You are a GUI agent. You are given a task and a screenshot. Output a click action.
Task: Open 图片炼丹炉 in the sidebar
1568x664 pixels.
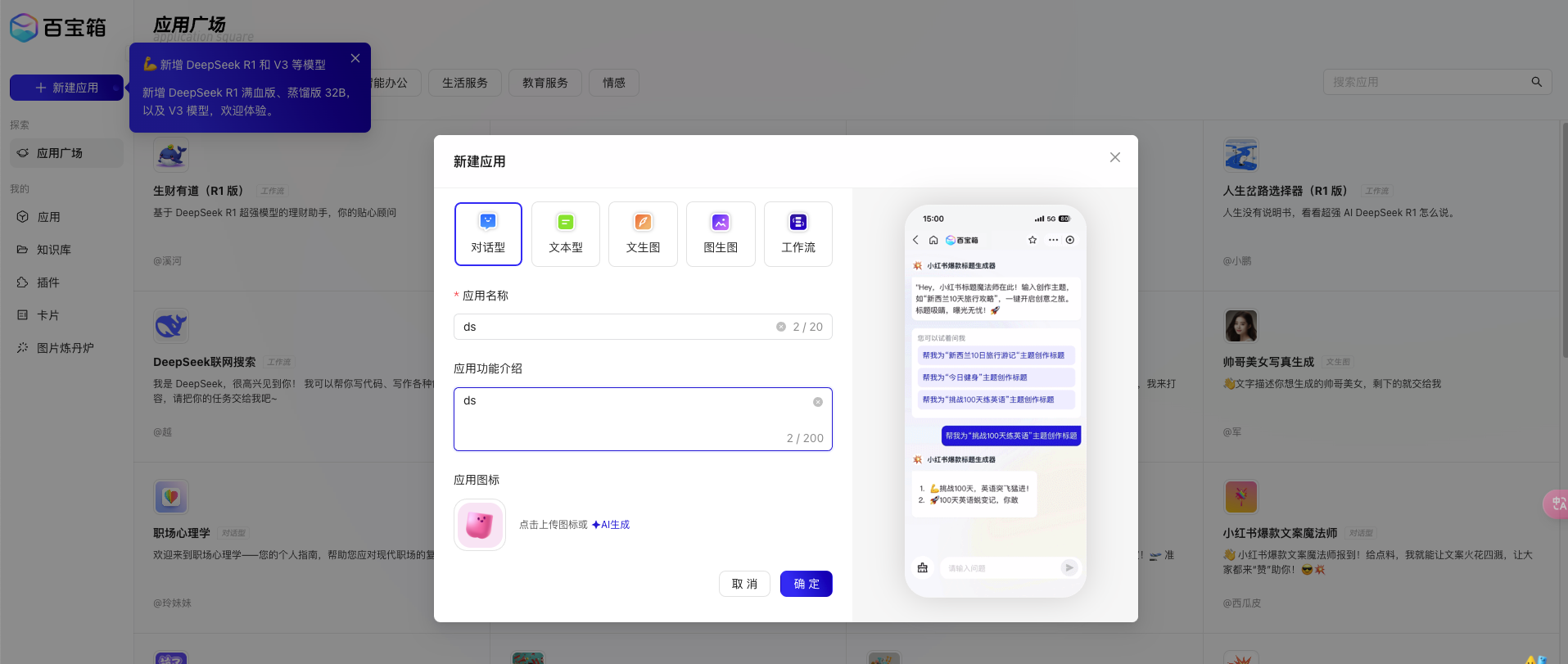tap(66, 348)
